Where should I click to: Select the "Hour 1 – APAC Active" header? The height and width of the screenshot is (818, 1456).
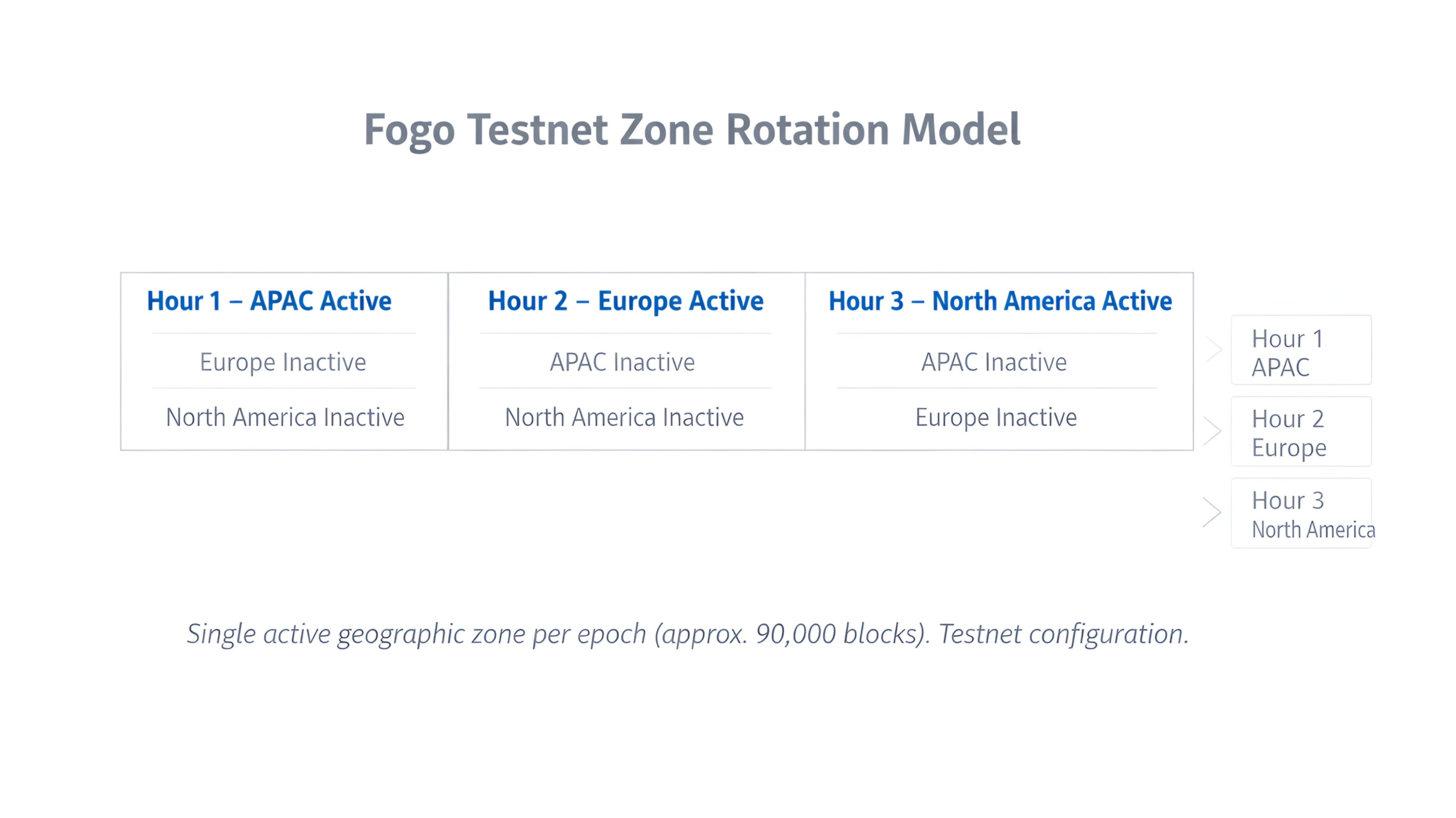pyautogui.click(x=269, y=301)
